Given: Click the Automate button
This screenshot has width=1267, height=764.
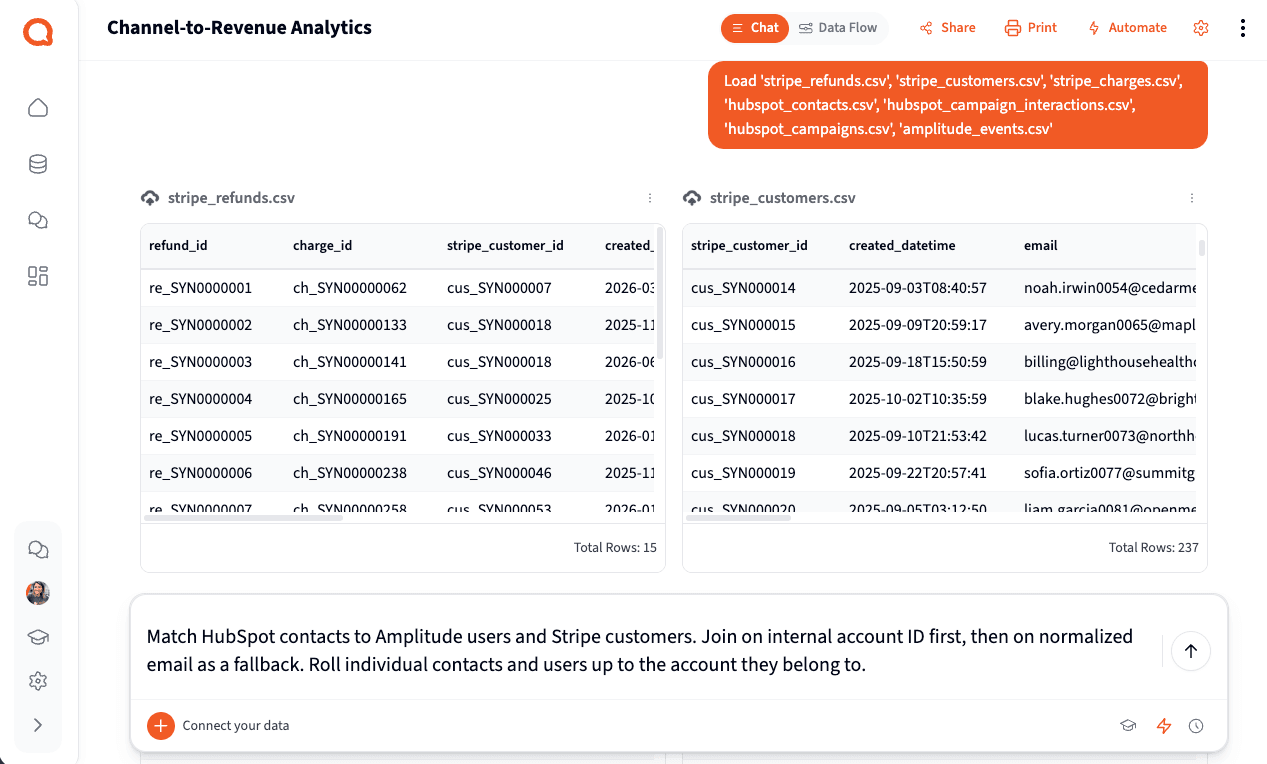Looking at the screenshot, I should tap(1127, 28).
